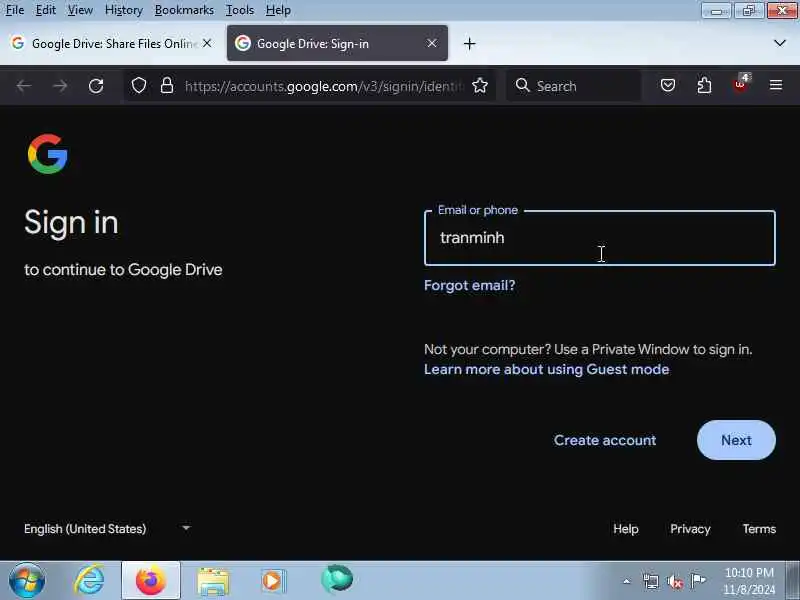Click the Create account button
Screen dimensions: 800x600
point(605,440)
